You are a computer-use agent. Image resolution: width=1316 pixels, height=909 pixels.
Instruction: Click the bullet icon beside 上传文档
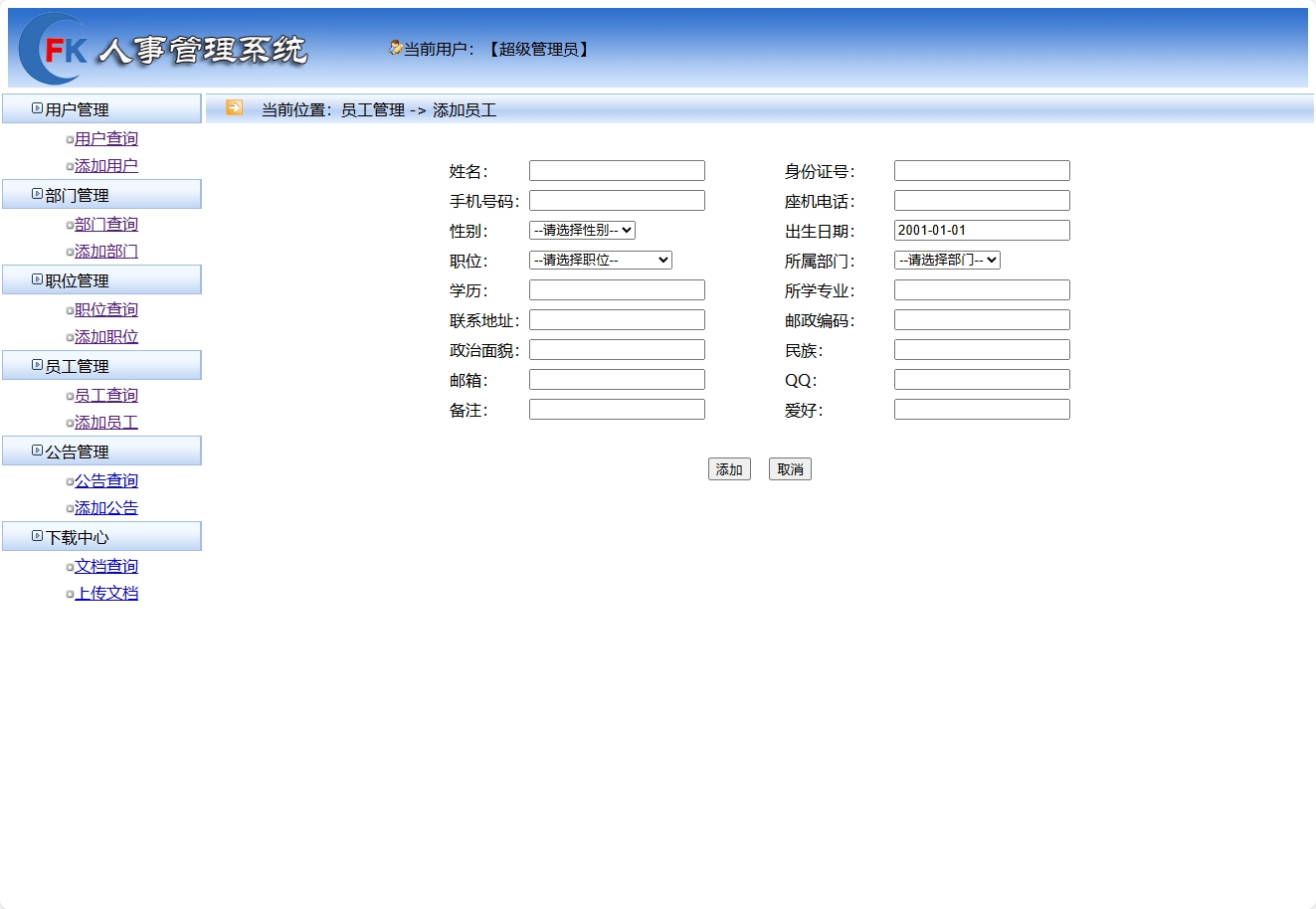pos(68,595)
